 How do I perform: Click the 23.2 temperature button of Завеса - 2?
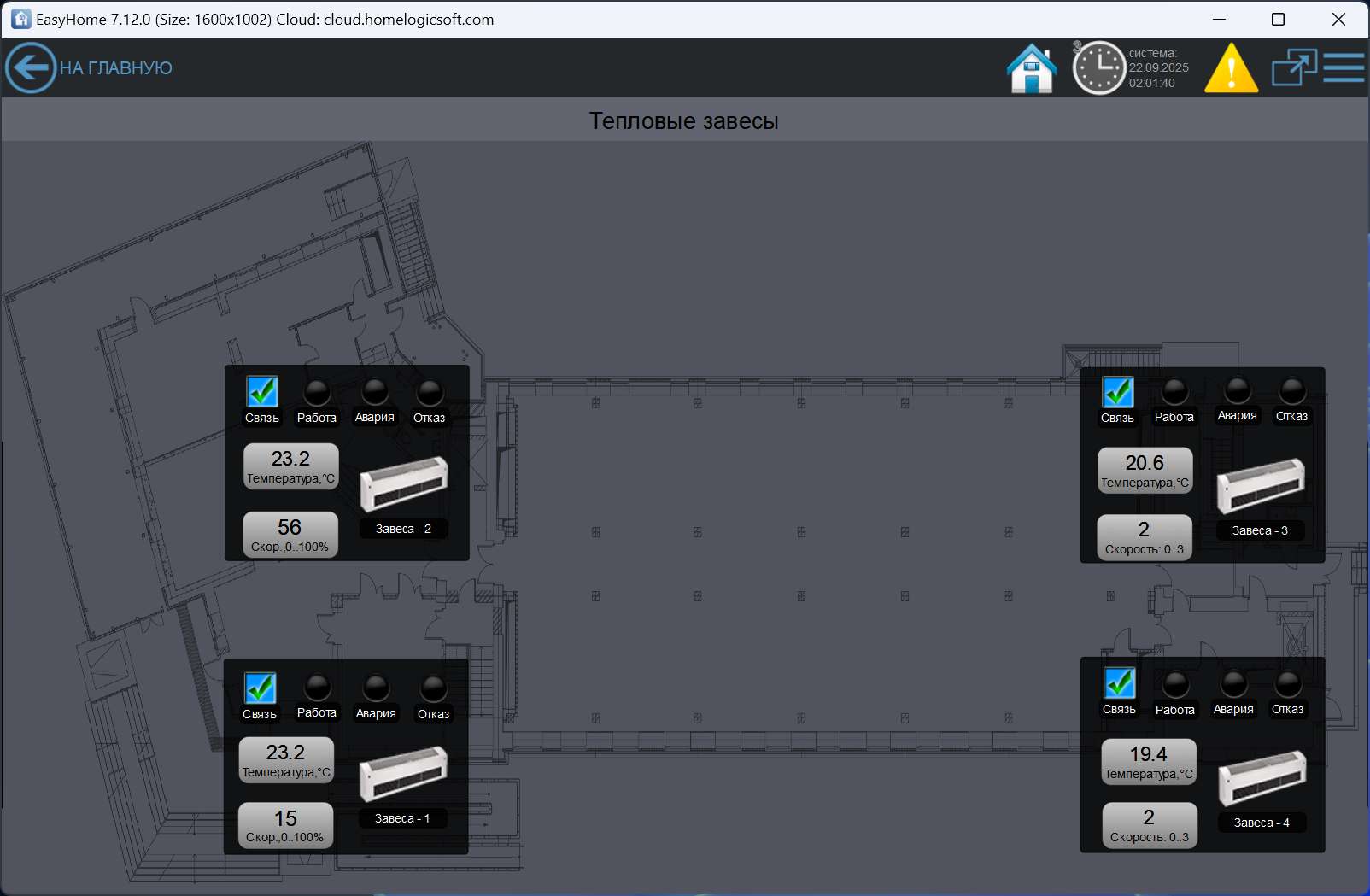click(290, 466)
